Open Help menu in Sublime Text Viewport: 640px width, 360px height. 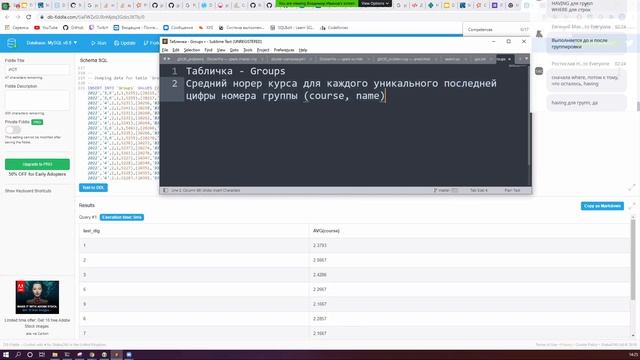(x=303, y=50)
